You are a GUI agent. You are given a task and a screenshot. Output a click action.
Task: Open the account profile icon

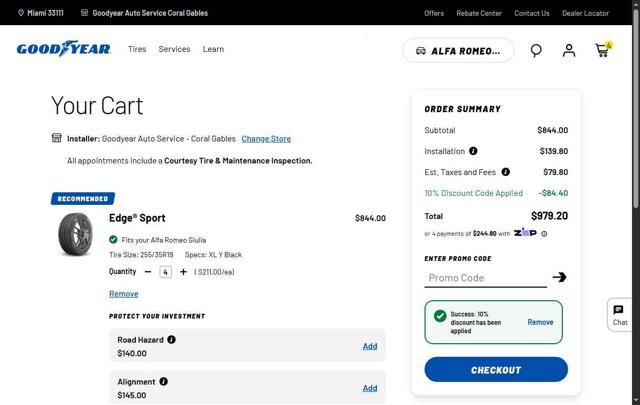569,50
